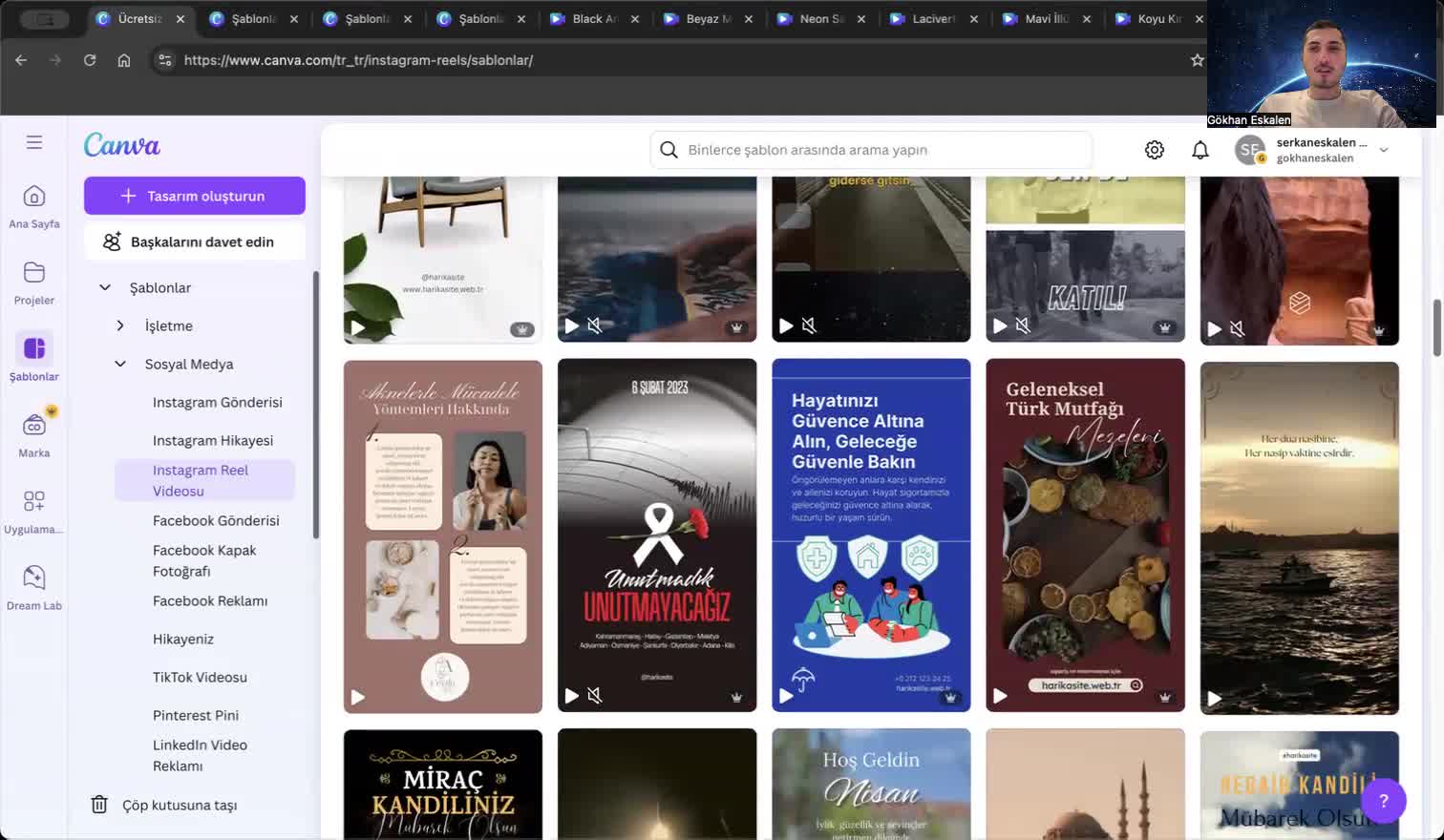1444x840 pixels.
Task: Click the SE profile avatar
Action: 1249,150
